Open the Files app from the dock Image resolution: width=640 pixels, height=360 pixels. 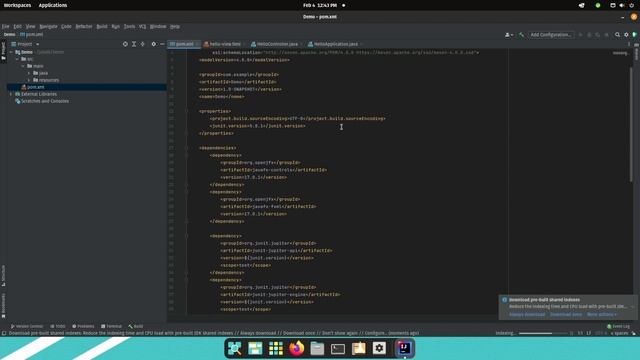click(x=317, y=349)
